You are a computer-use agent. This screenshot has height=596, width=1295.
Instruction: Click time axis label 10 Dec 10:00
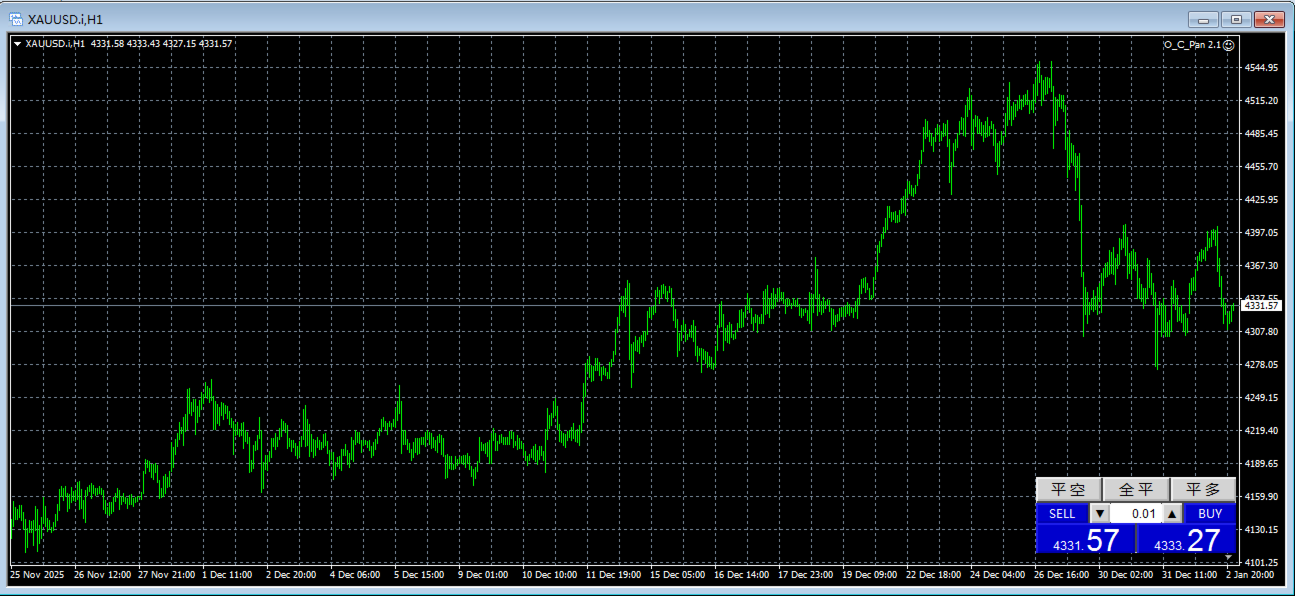pyautogui.click(x=550, y=575)
